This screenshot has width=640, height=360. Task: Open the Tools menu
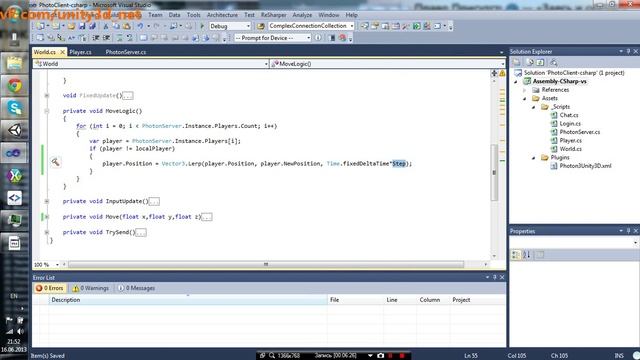coord(193,15)
